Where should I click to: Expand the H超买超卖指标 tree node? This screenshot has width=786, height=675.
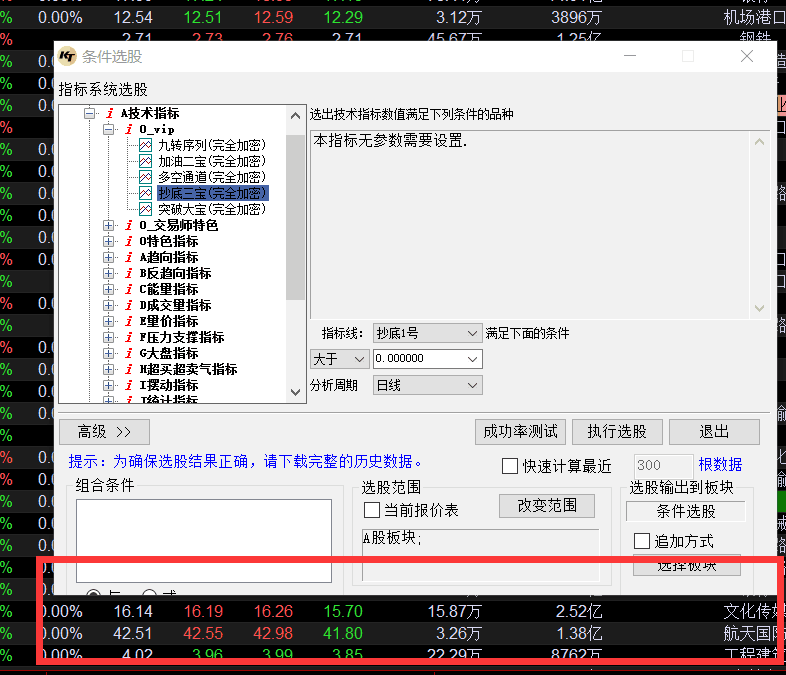[x=108, y=369]
